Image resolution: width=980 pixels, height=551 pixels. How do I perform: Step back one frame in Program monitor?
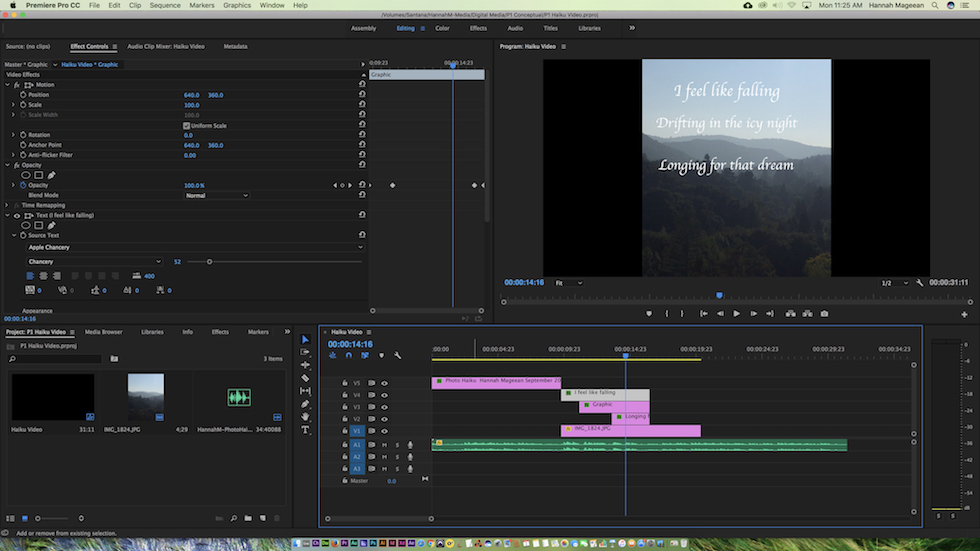pos(720,314)
